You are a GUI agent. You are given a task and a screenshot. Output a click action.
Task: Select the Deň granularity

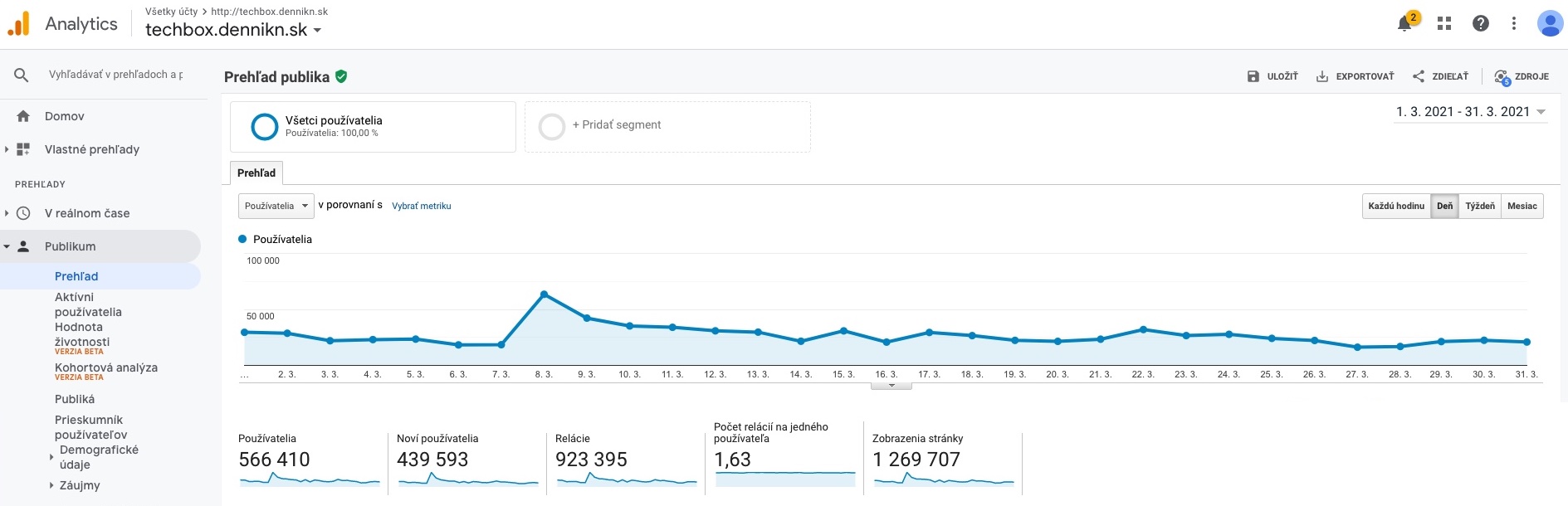point(1445,206)
